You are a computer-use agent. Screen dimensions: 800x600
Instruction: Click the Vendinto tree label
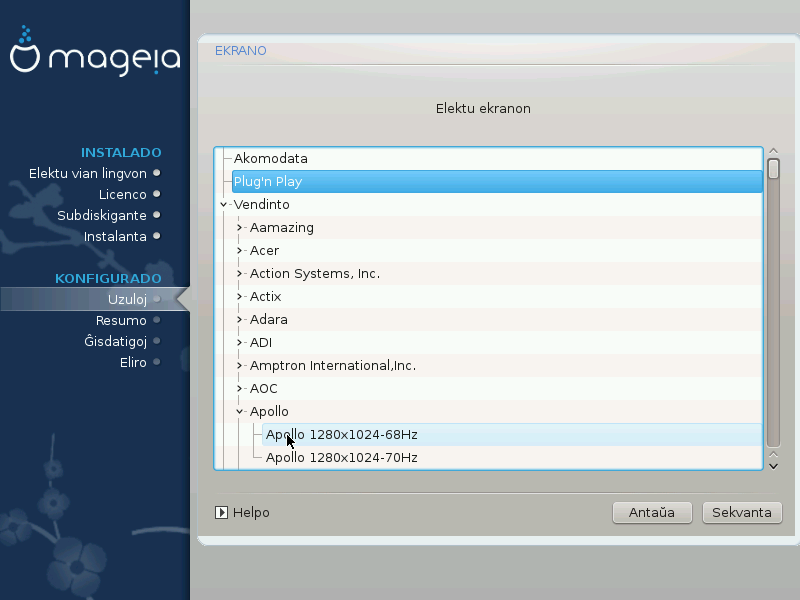tap(262, 205)
